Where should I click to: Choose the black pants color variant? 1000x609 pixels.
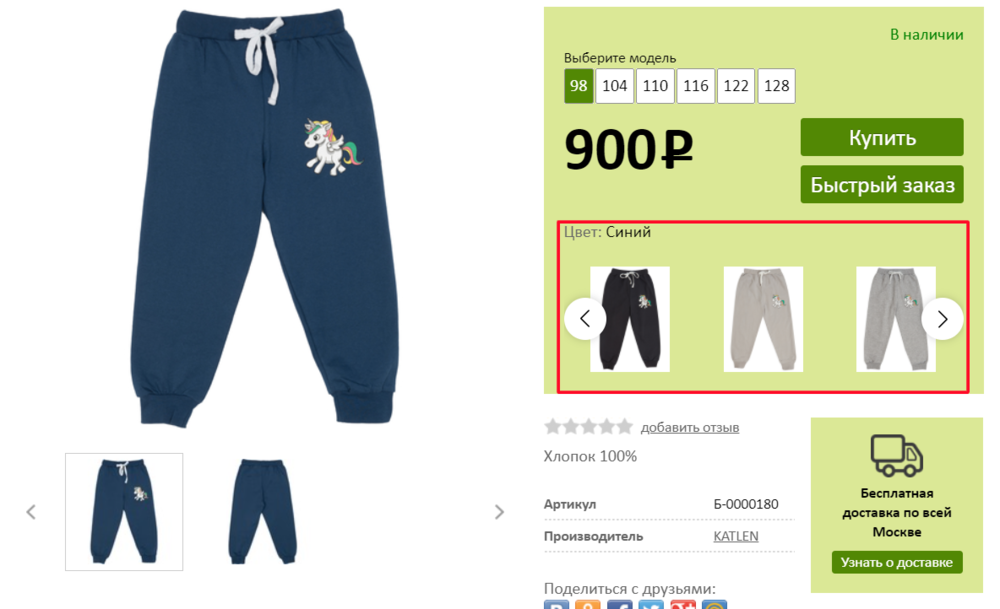630,319
